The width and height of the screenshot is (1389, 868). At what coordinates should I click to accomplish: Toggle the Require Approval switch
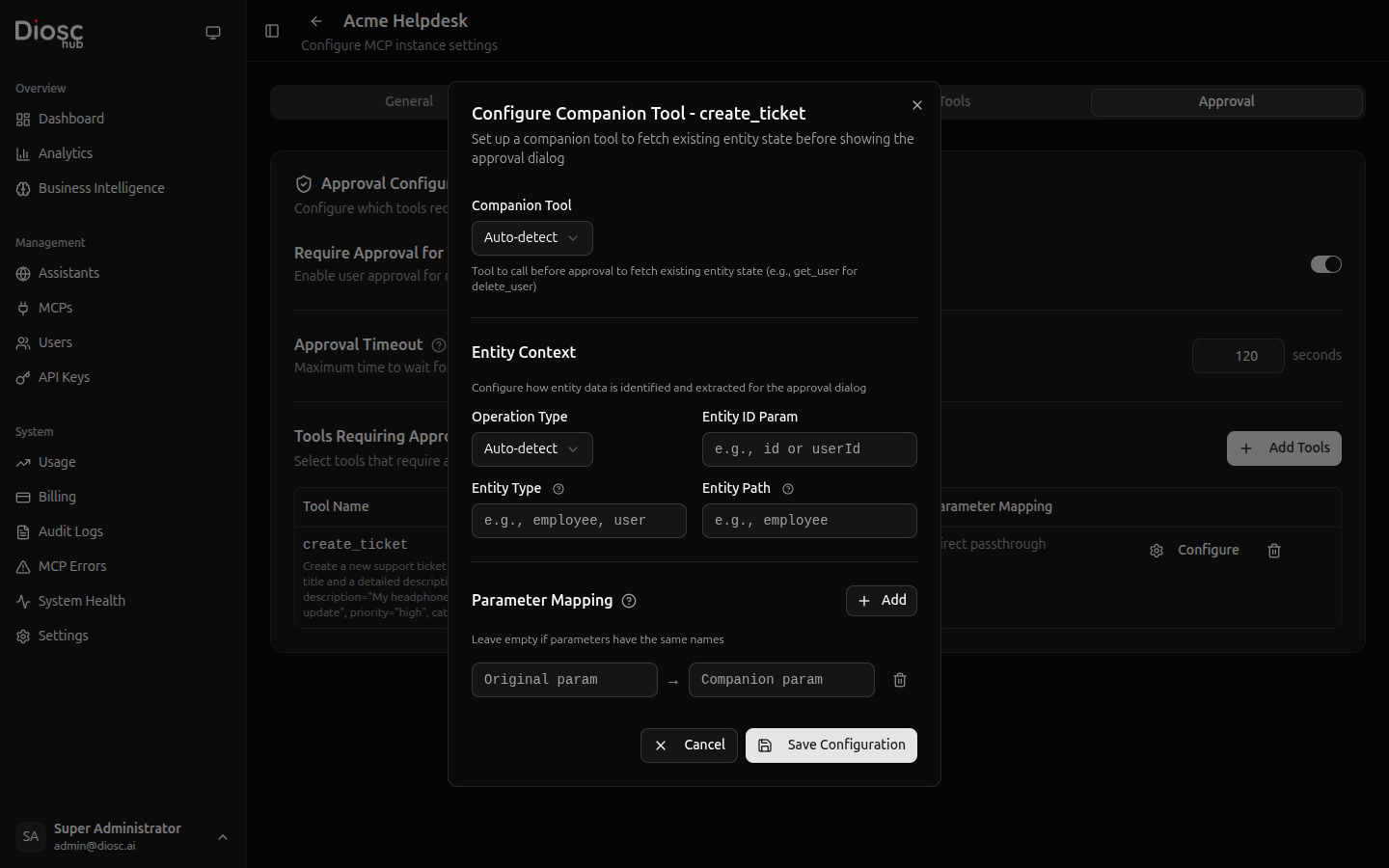pos(1325,264)
